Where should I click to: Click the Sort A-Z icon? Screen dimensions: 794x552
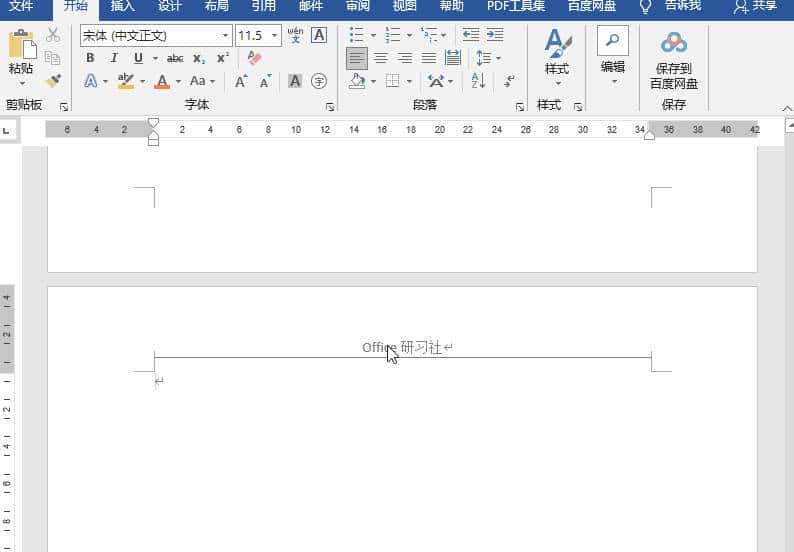click(479, 81)
